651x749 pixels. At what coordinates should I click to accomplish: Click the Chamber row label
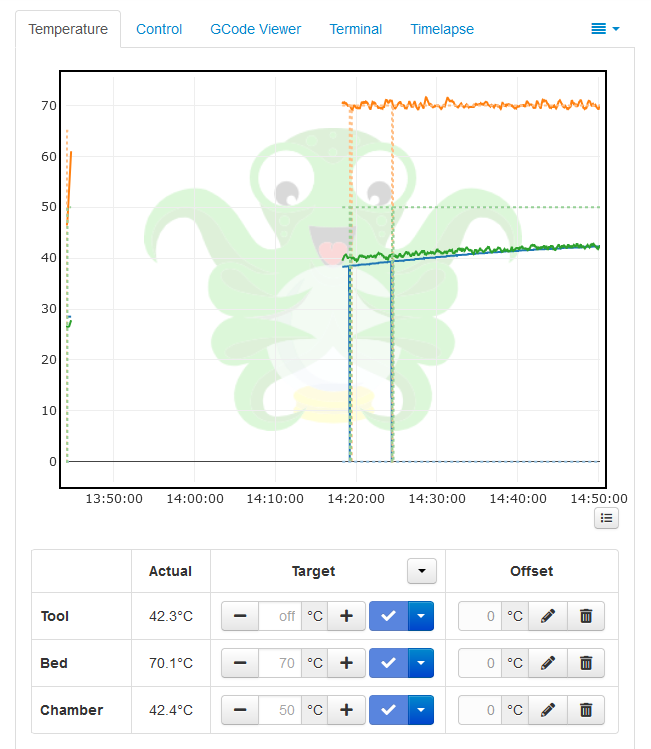click(x=72, y=710)
